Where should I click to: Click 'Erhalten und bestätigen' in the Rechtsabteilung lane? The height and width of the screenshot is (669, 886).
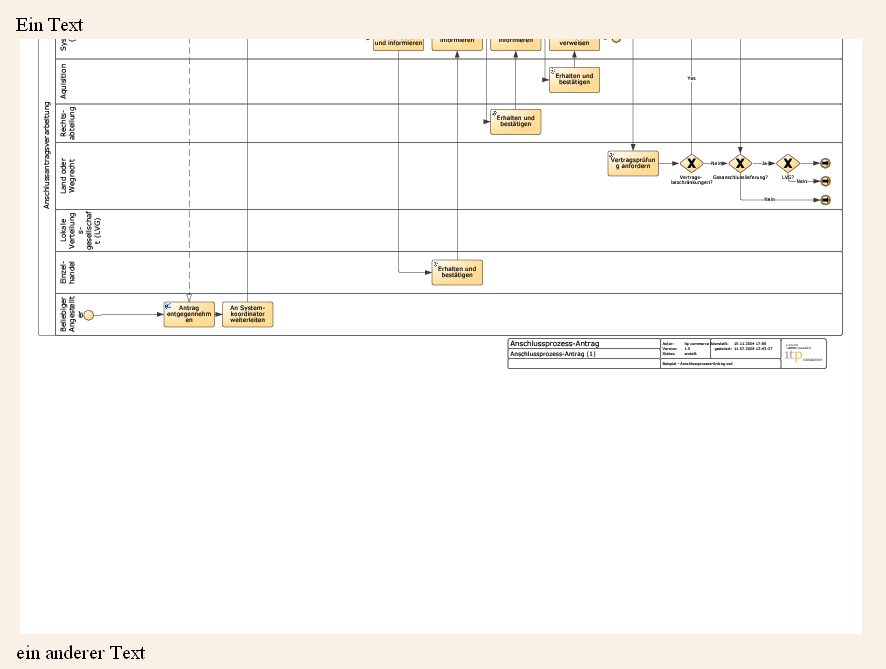pyautogui.click(x=515, y=121)
